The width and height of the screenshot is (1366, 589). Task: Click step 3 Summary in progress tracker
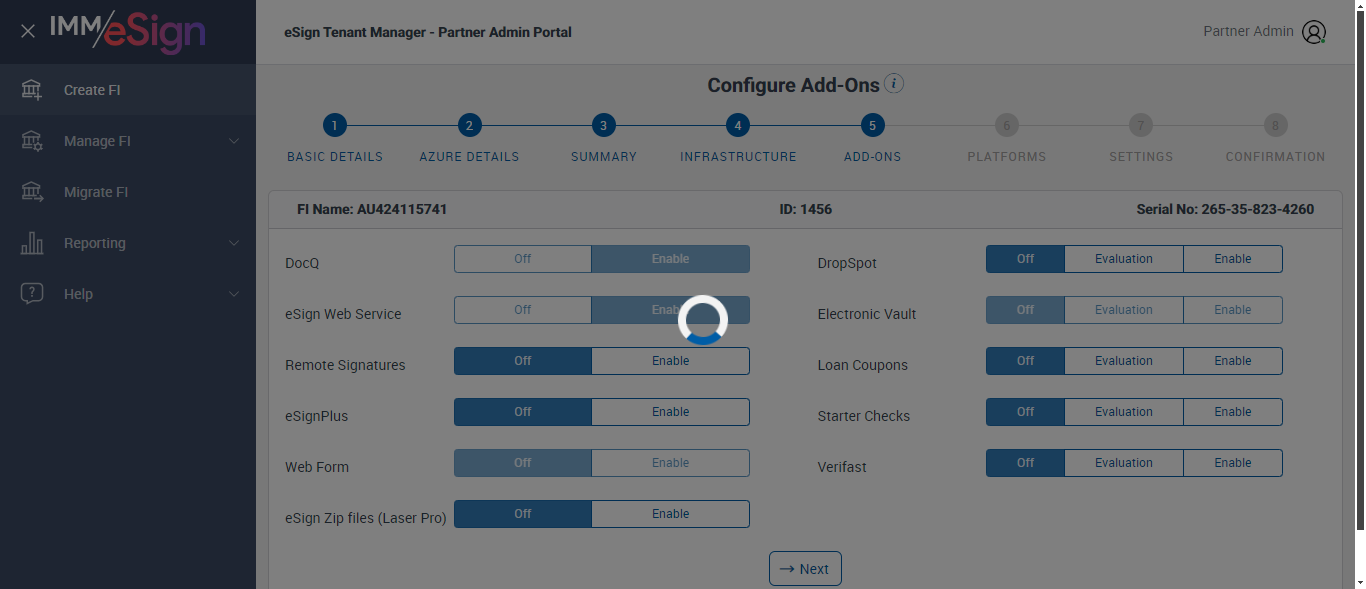(x=603, y=126)
